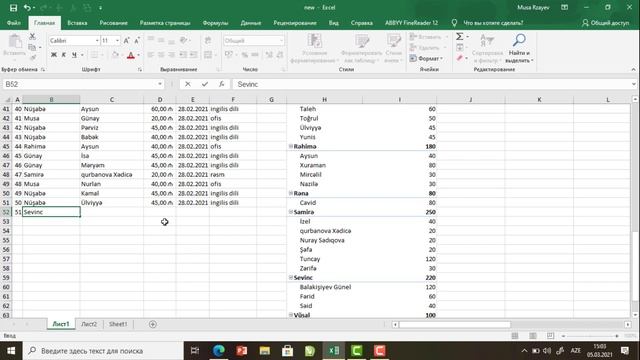640x360 pixels.
Task: Click the Merge cells icon
Action: [208, 55]
